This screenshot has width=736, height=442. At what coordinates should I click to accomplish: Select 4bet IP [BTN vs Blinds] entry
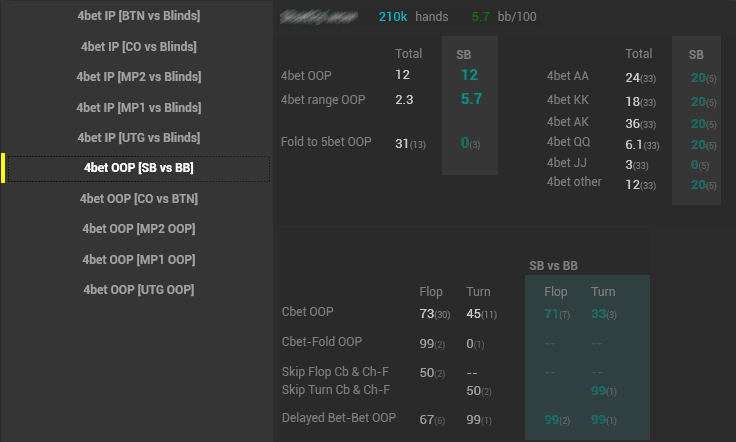[138, 16]
